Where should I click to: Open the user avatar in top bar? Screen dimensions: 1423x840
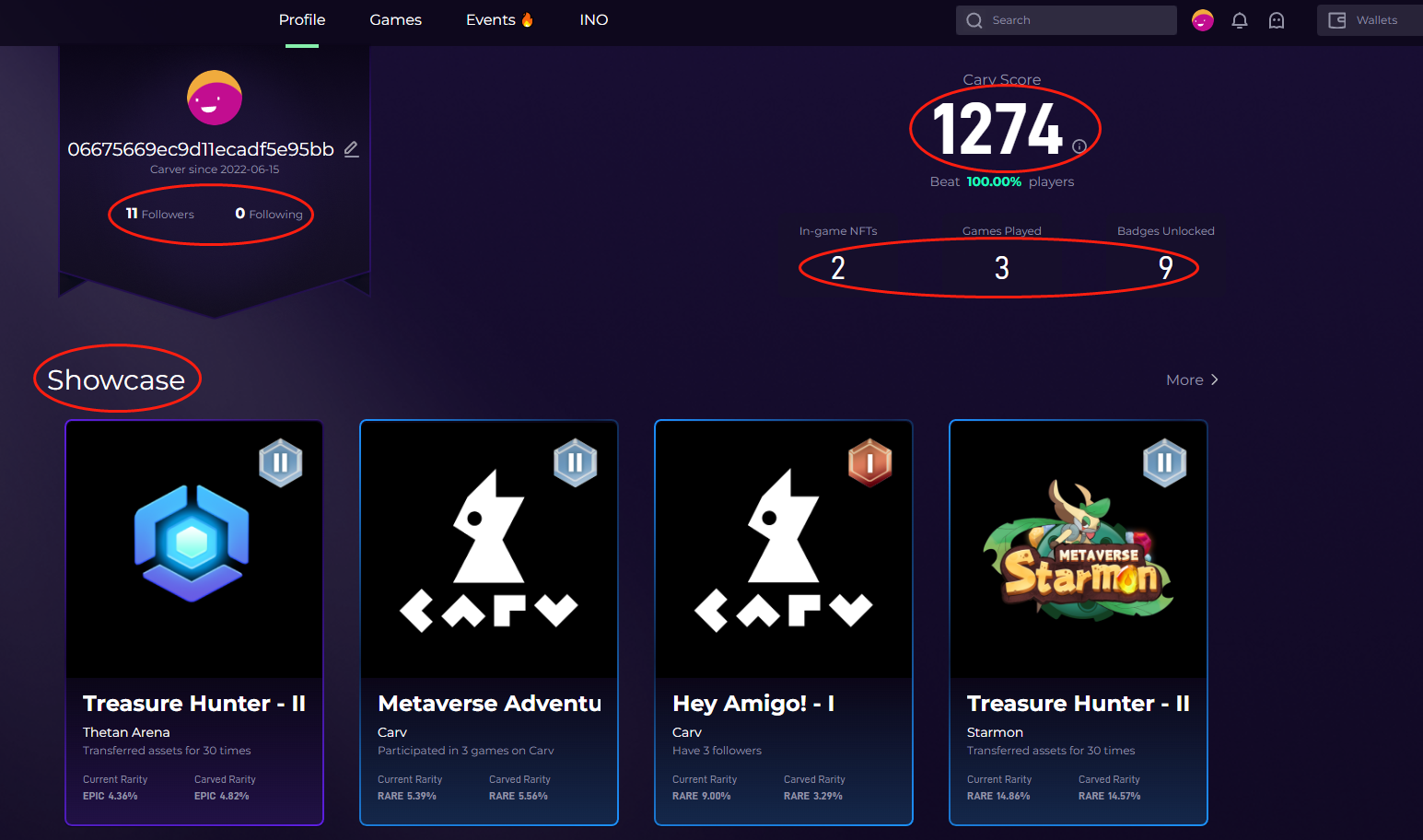coord(1203,20)
